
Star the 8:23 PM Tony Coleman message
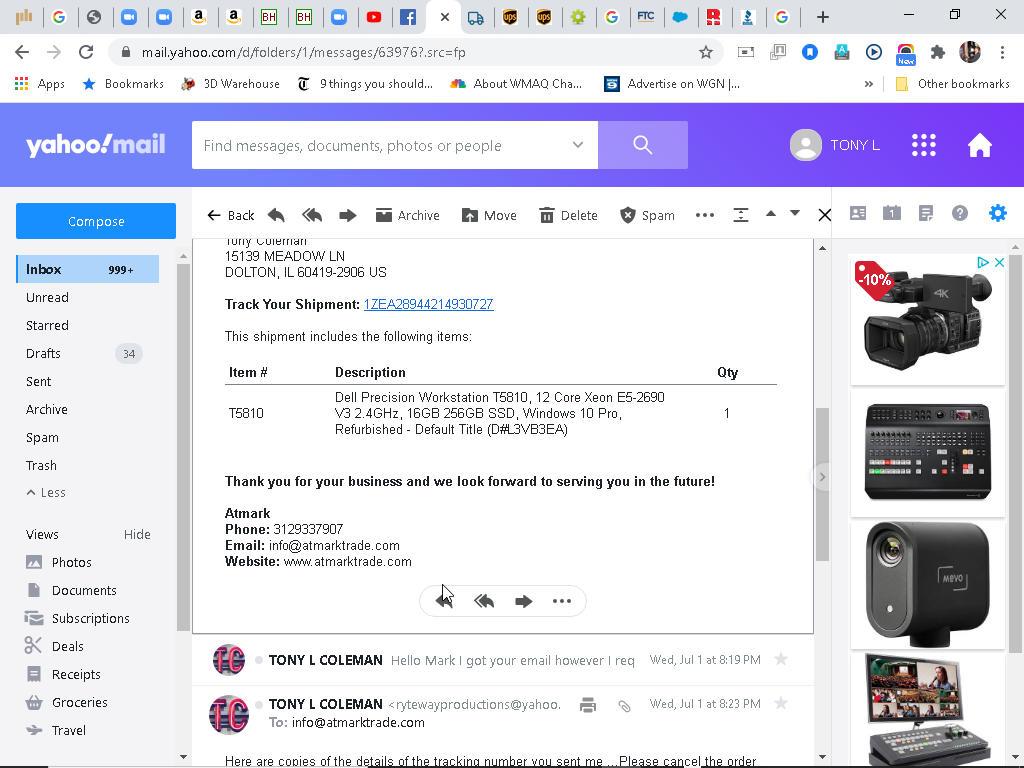tap(780, 703)
